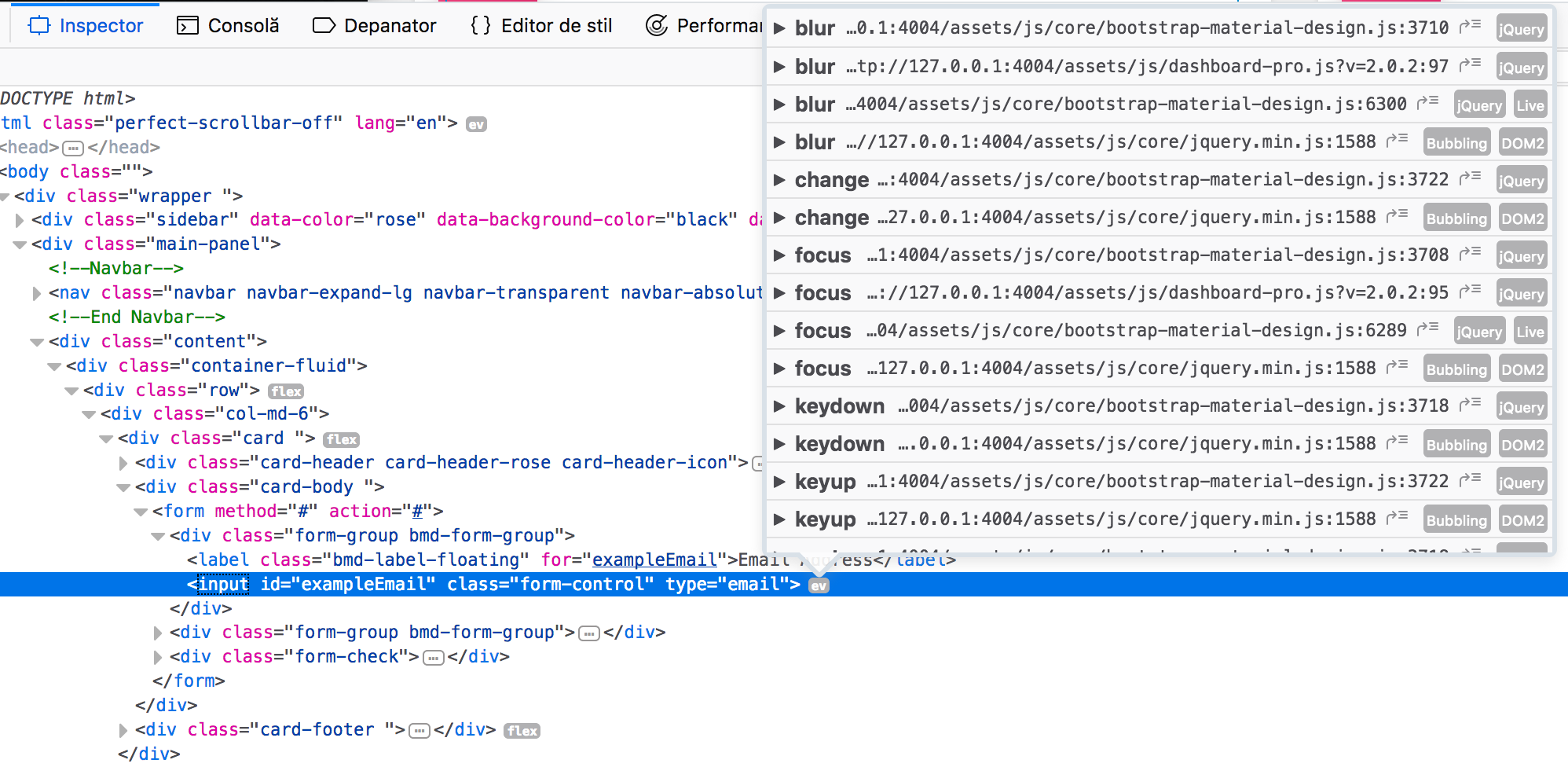Expand the sidebar div node
The width and height of the screenshot is (1568, 767).
tap(20, 220)
